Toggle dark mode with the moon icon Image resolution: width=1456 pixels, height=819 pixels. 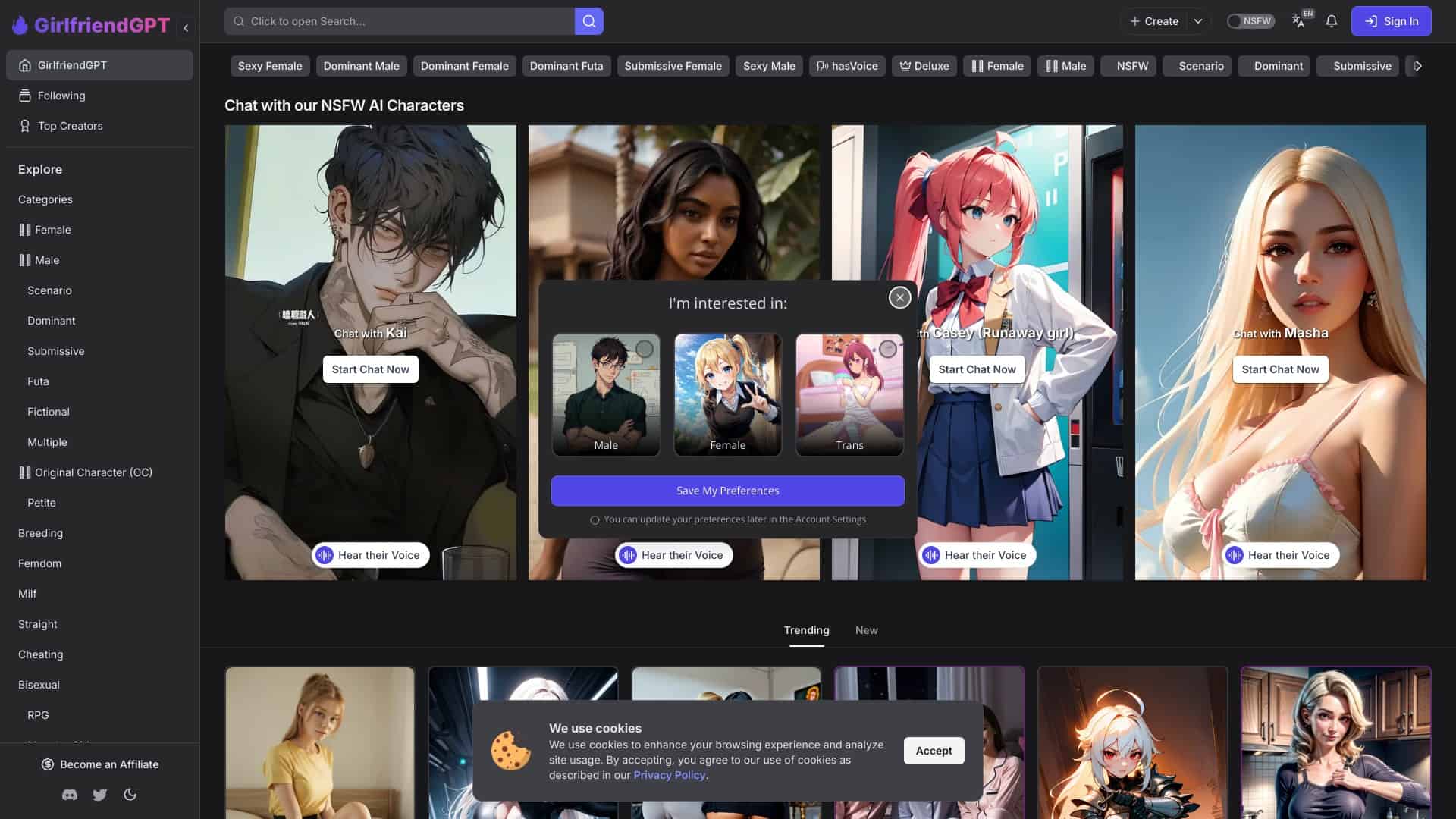pyautogui.click(x=130, y=795)
